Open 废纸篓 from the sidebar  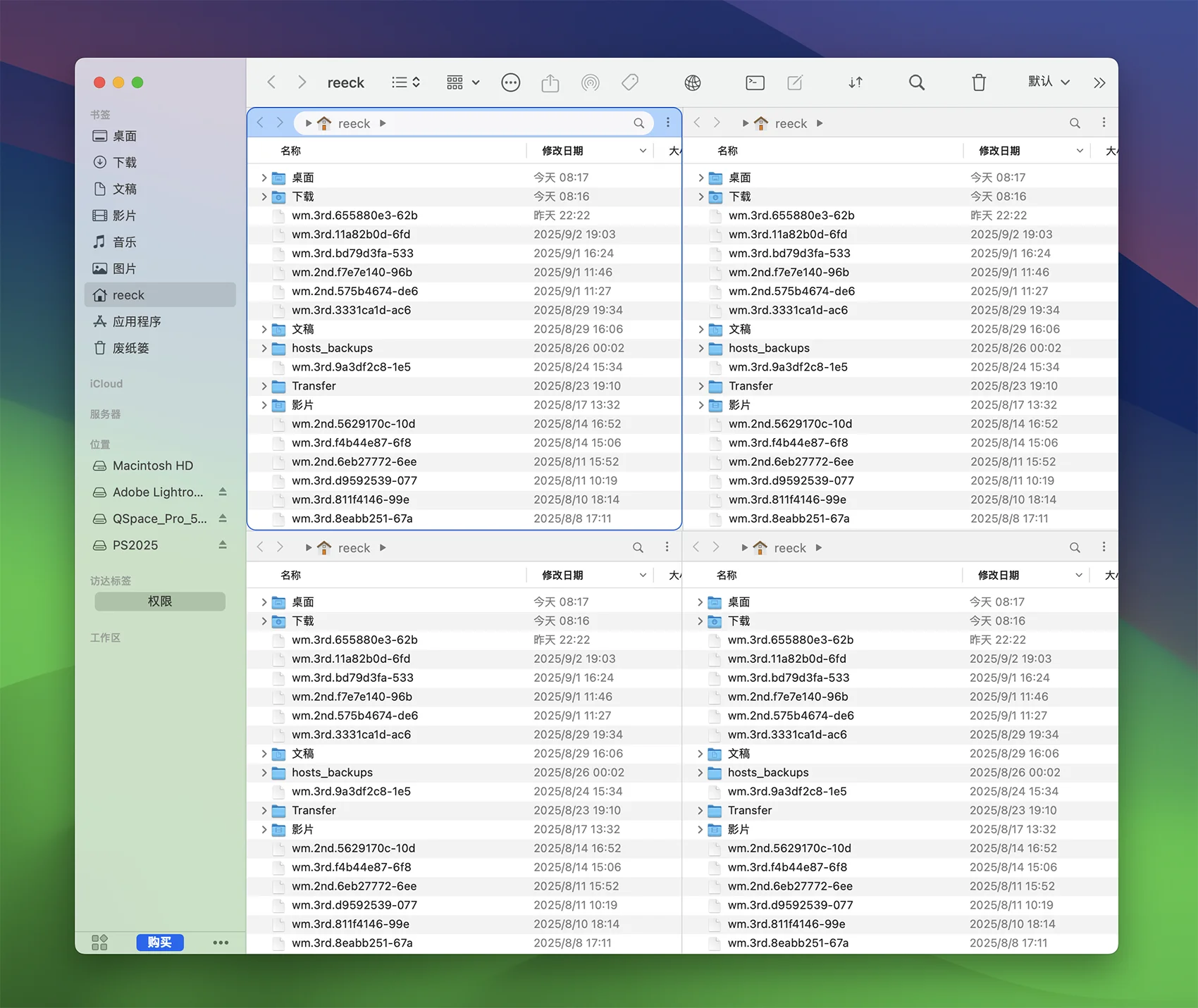[x=160, y=348]
